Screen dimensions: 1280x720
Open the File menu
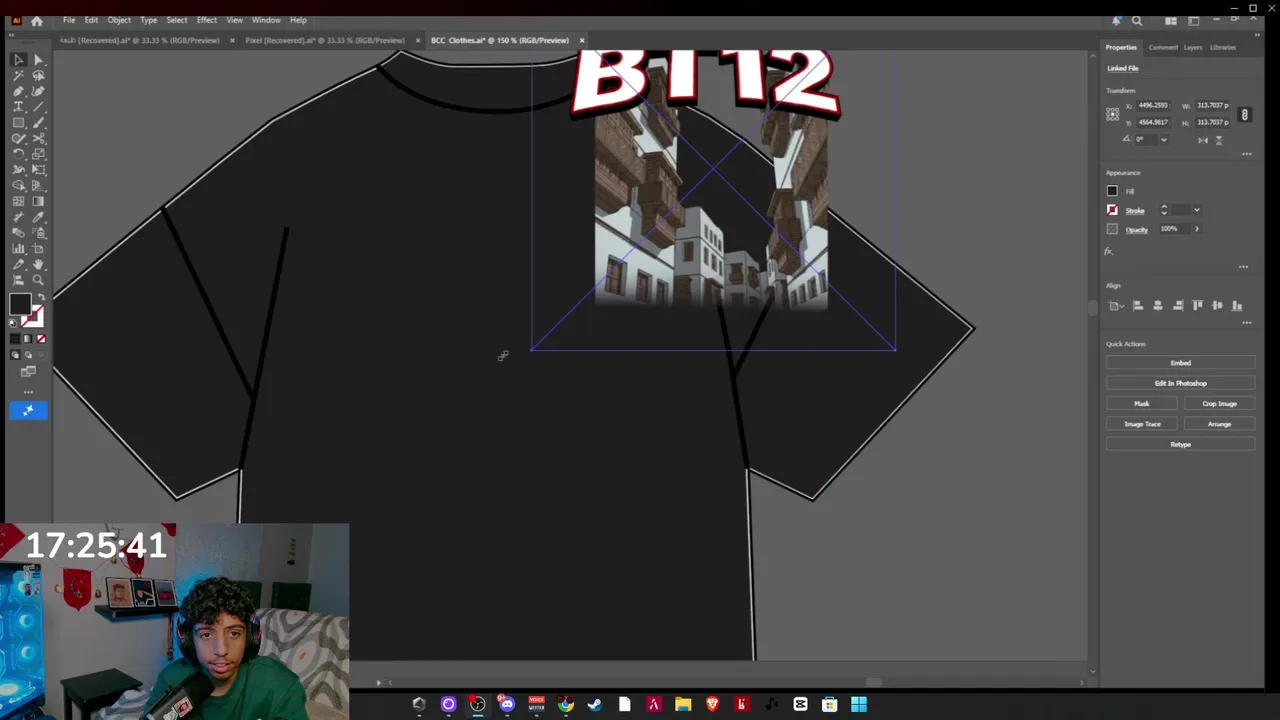coord(69,20)
